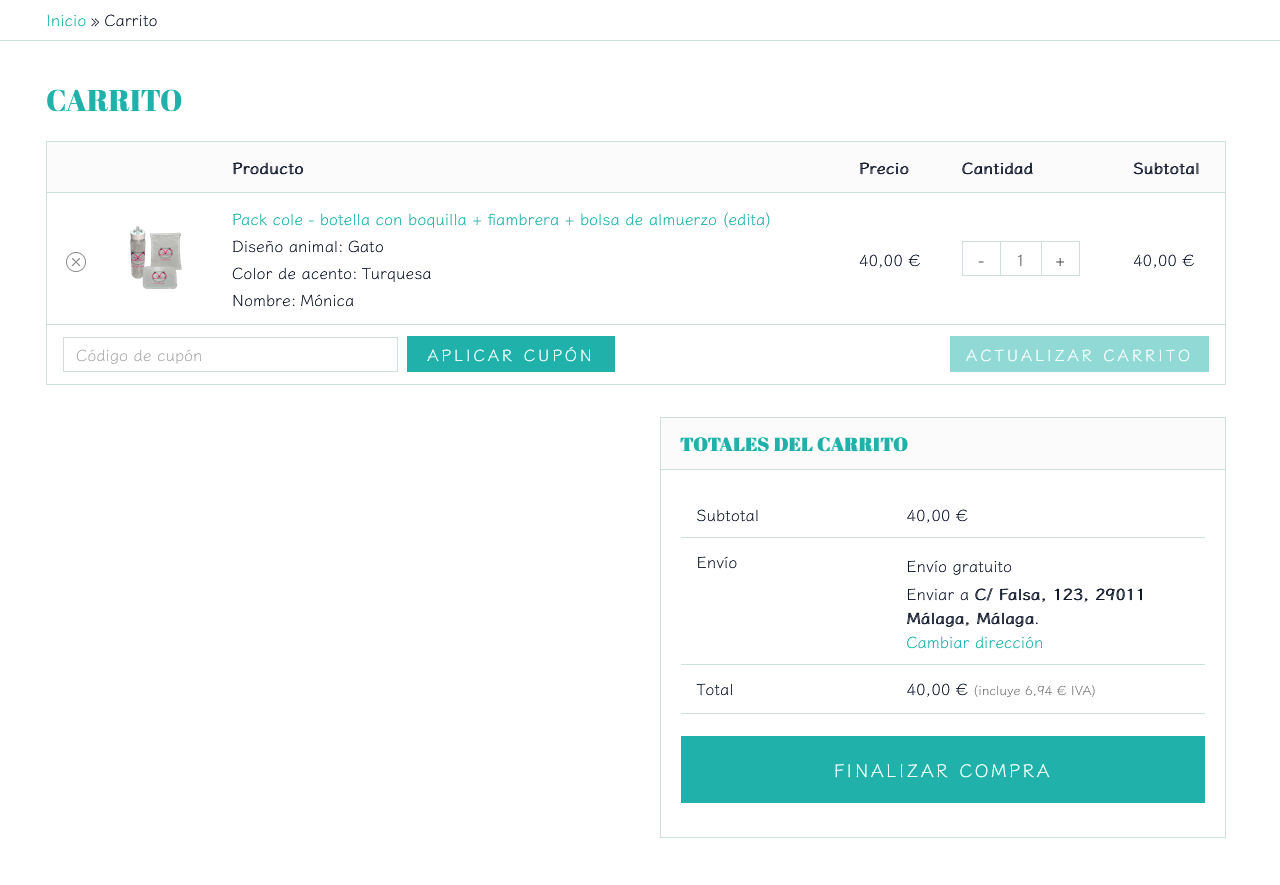This screenshot has width=1280, height=885.
Task: Open the Cambiar dirección link
Action: click(974, 642)
